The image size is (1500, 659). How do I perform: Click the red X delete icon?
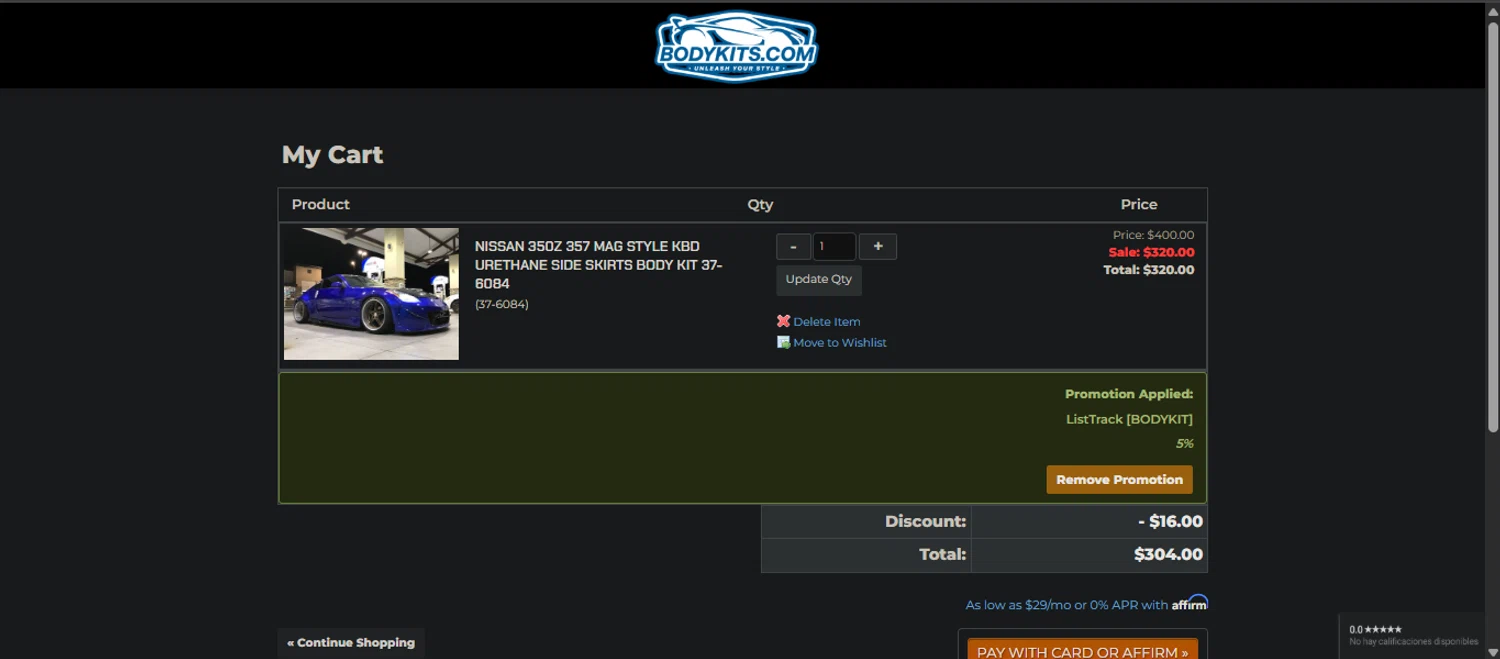(x=783, y=321)
